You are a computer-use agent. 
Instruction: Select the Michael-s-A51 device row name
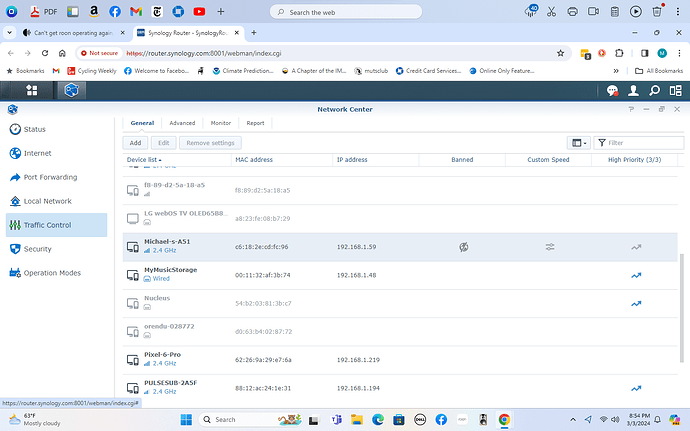click(167, 242)
